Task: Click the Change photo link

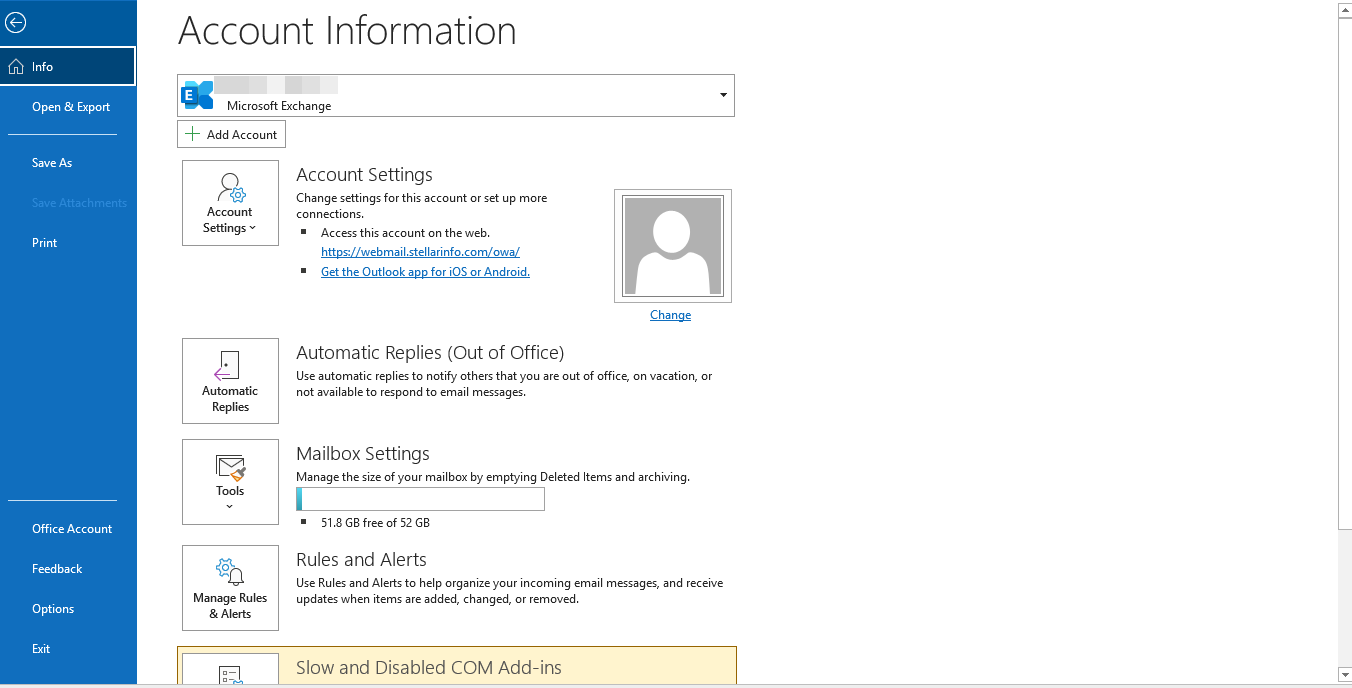Action: (x=670, y=315)
